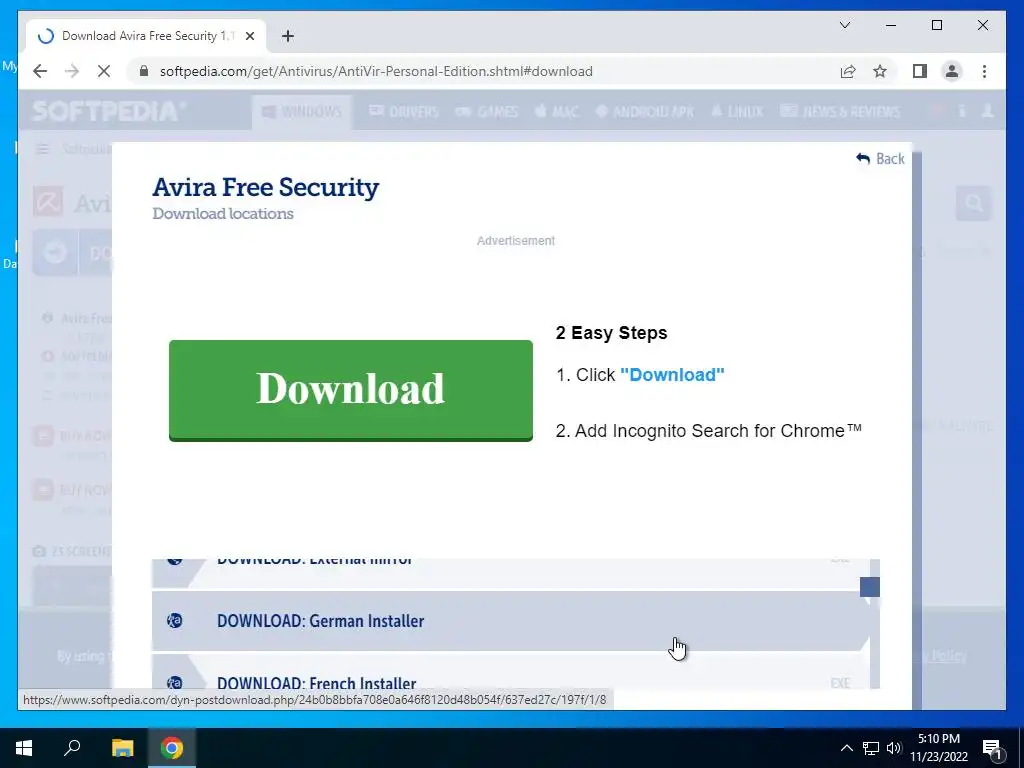Open Softpedia LINUX section

[737, 112]
